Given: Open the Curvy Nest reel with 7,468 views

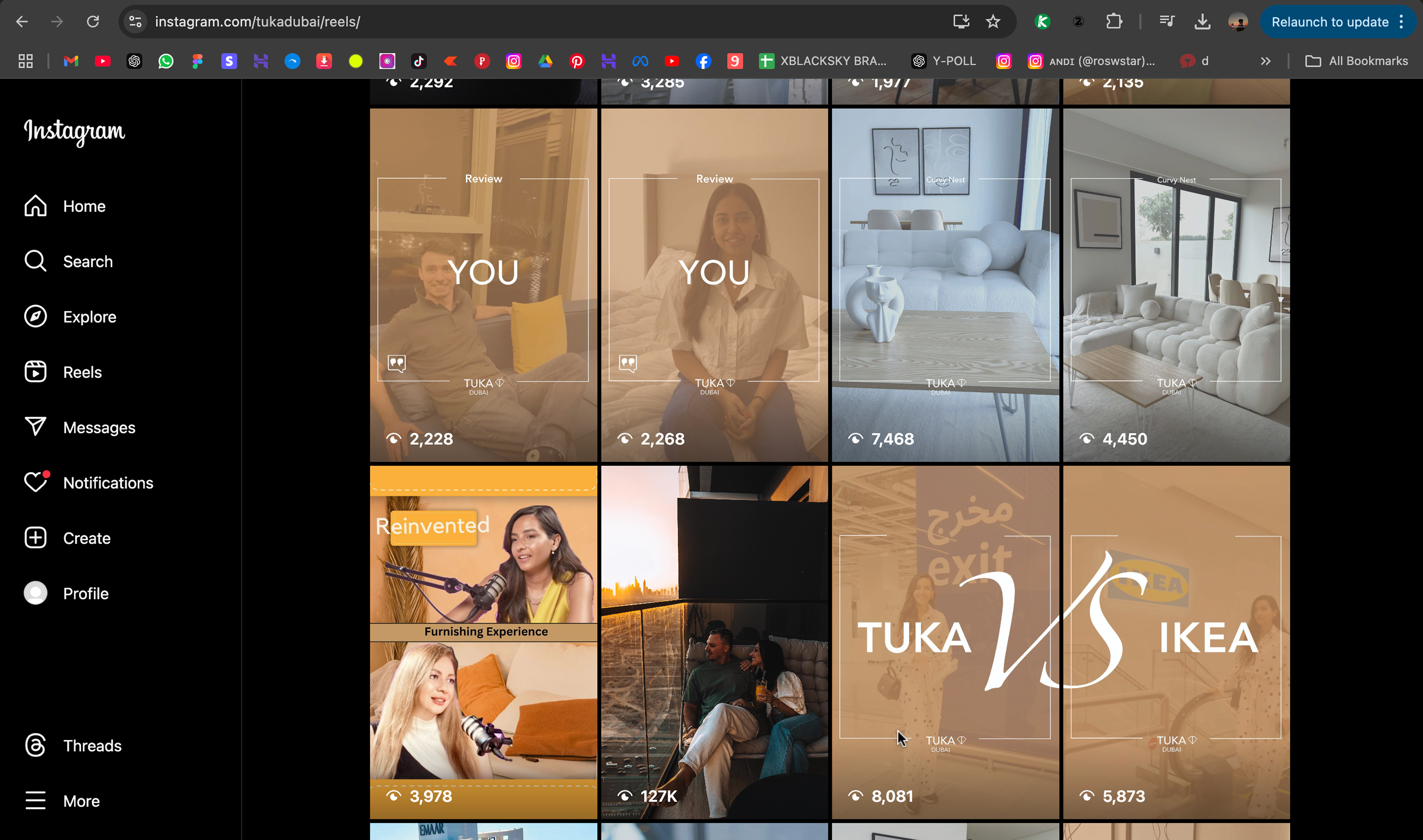Looking at the screenshot, I should point(945,285).
